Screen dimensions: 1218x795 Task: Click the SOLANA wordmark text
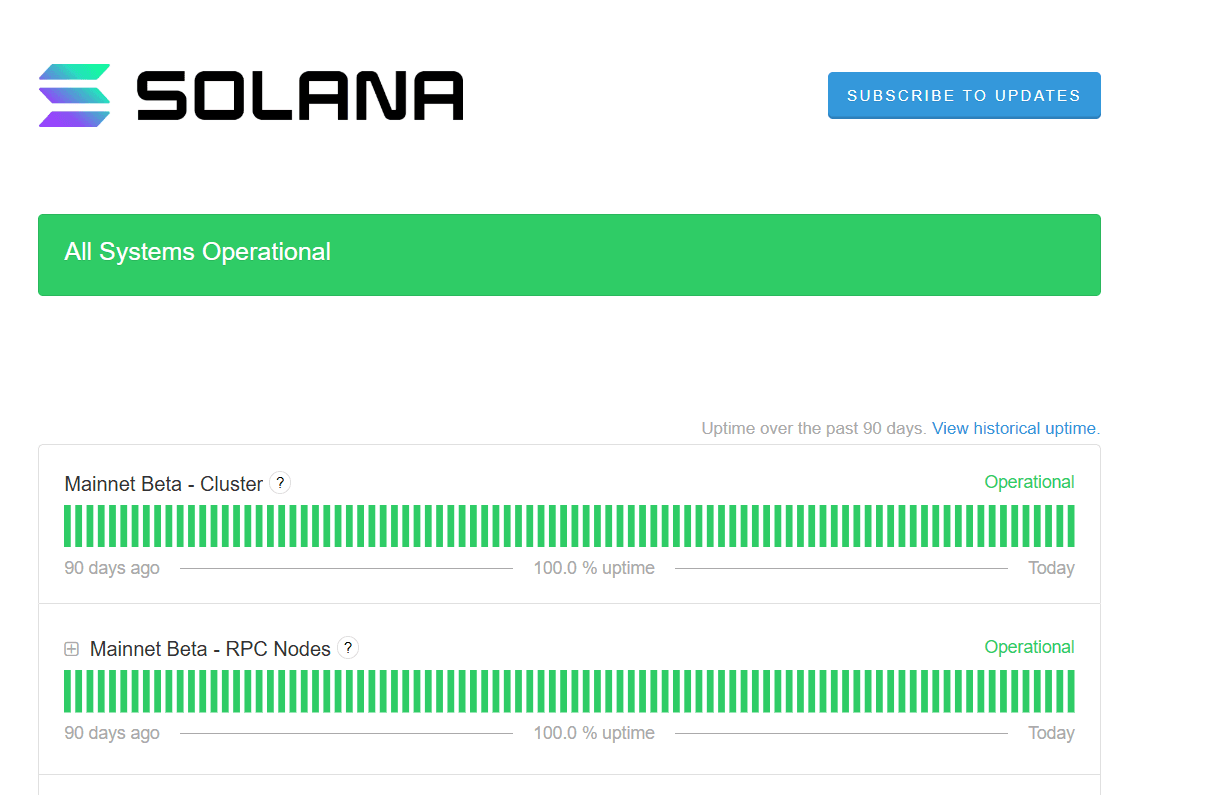[300, 96]
